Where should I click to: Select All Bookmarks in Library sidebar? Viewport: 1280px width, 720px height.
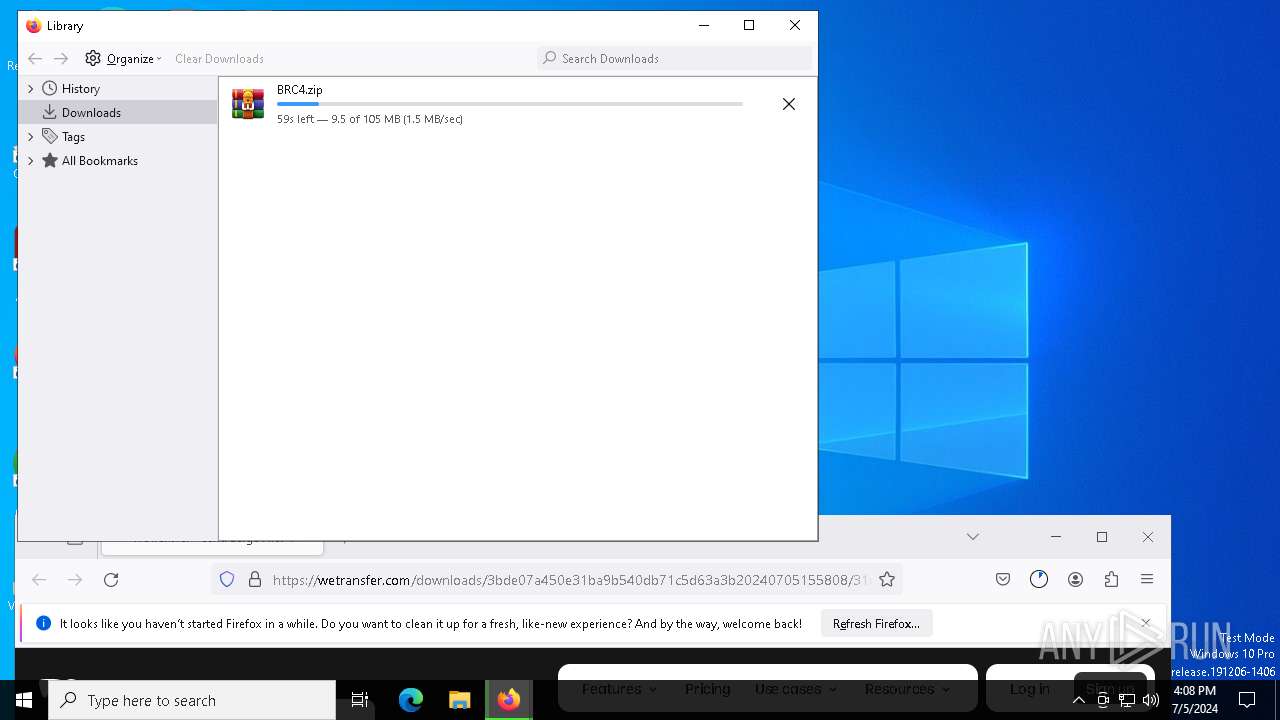pos(99,161)
